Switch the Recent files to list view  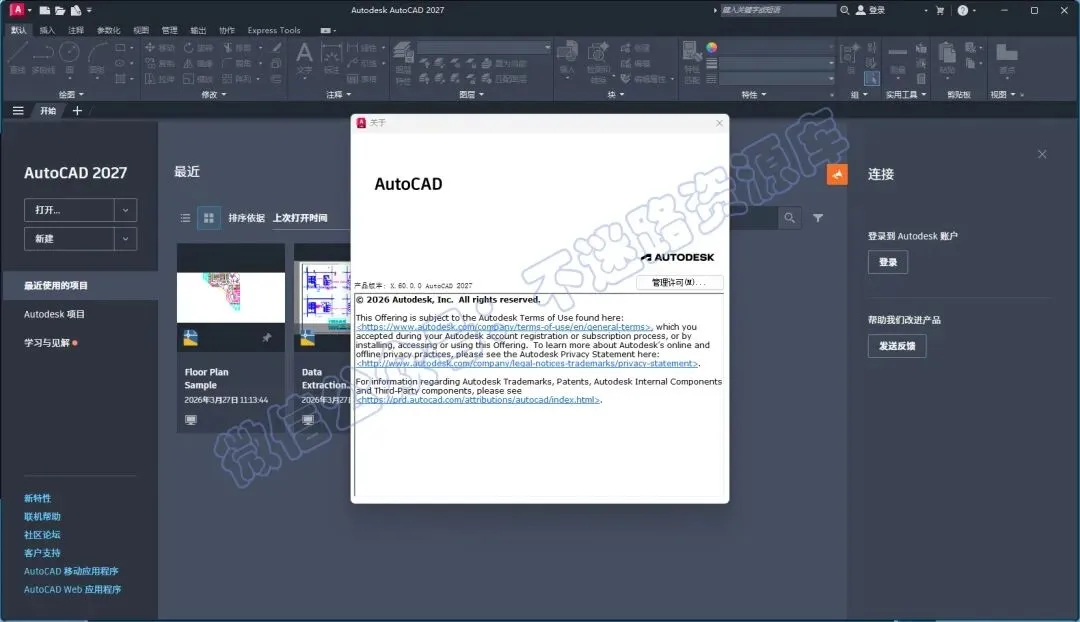pyautogui.click(x=185, y=218)
